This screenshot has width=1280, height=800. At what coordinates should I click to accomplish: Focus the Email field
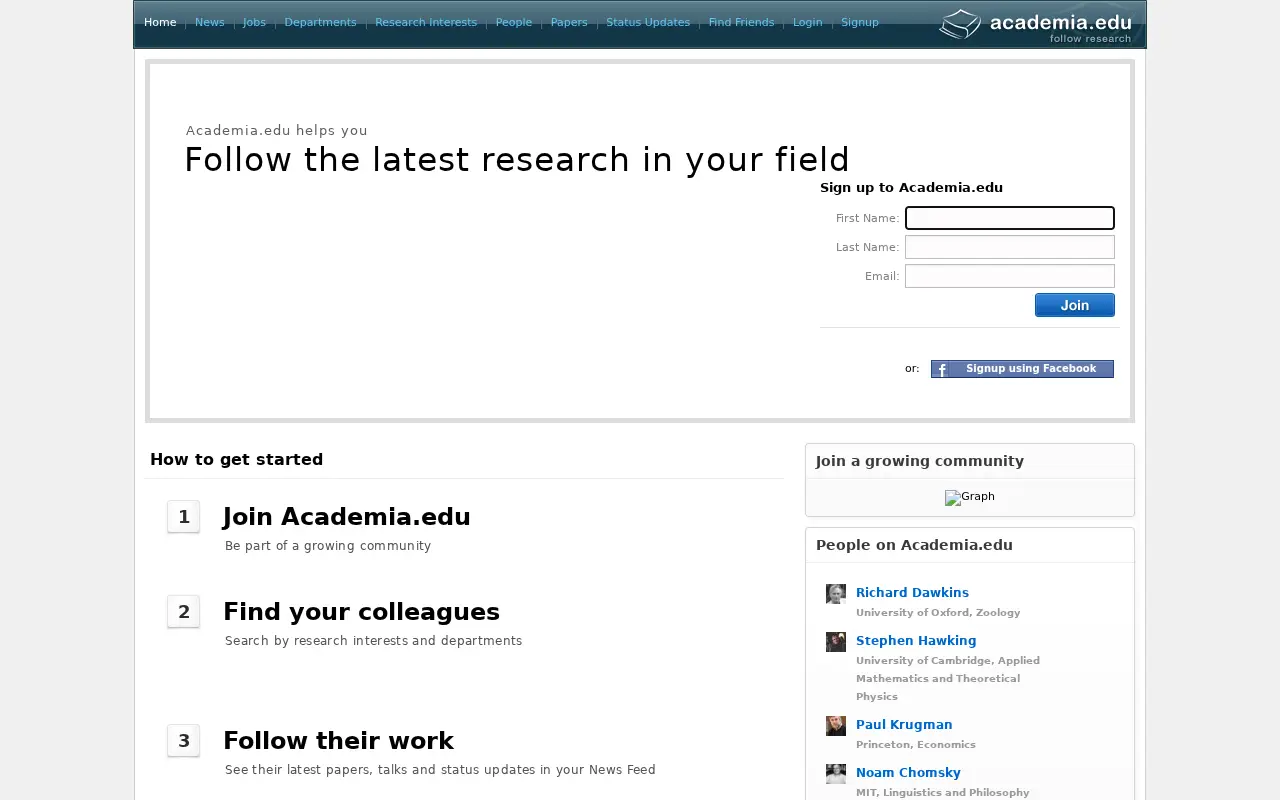coord(1010,276)
